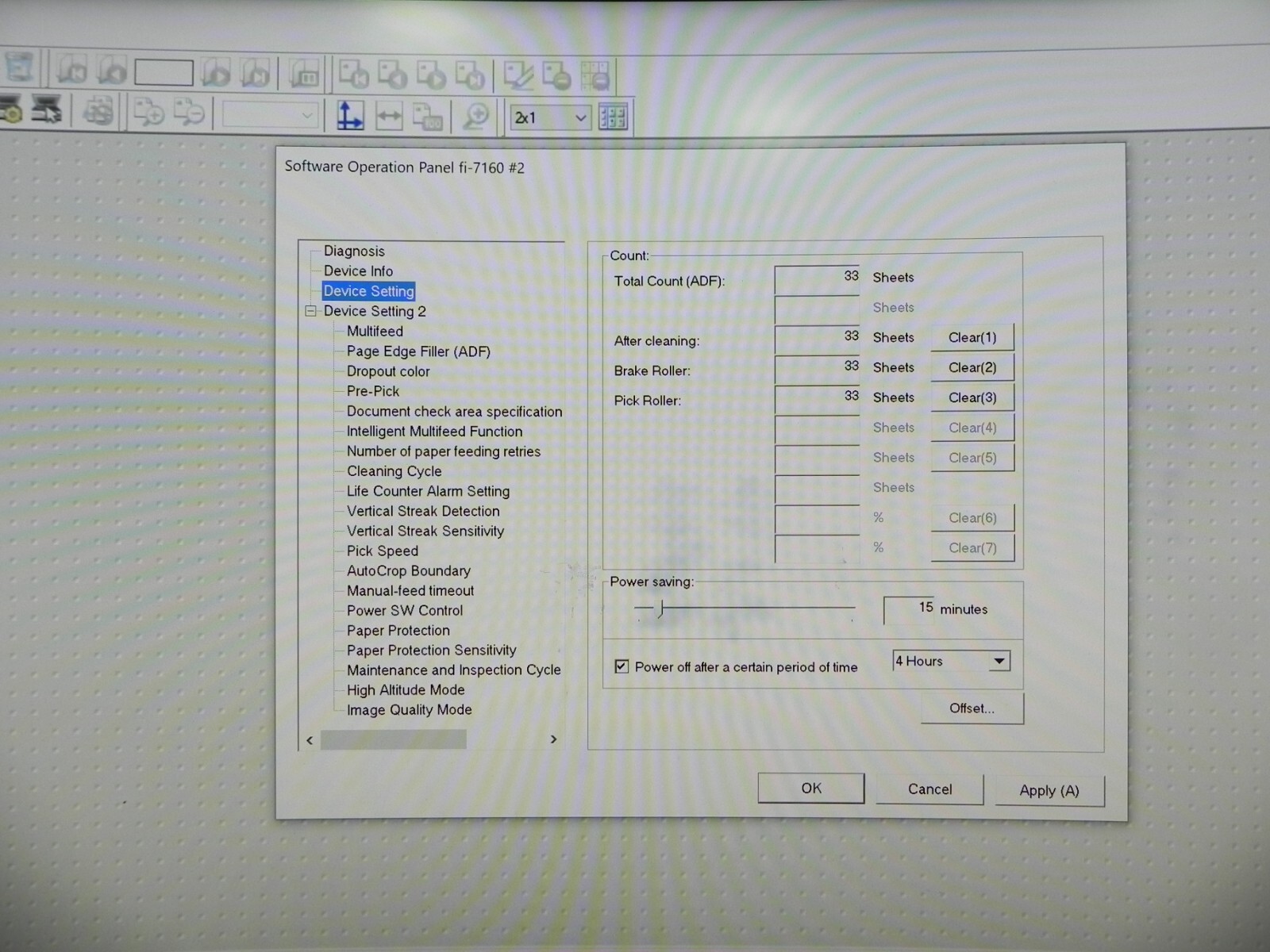
Task: Click Clear(3) for Pick Roller count
Action: (x=972, y=397)
